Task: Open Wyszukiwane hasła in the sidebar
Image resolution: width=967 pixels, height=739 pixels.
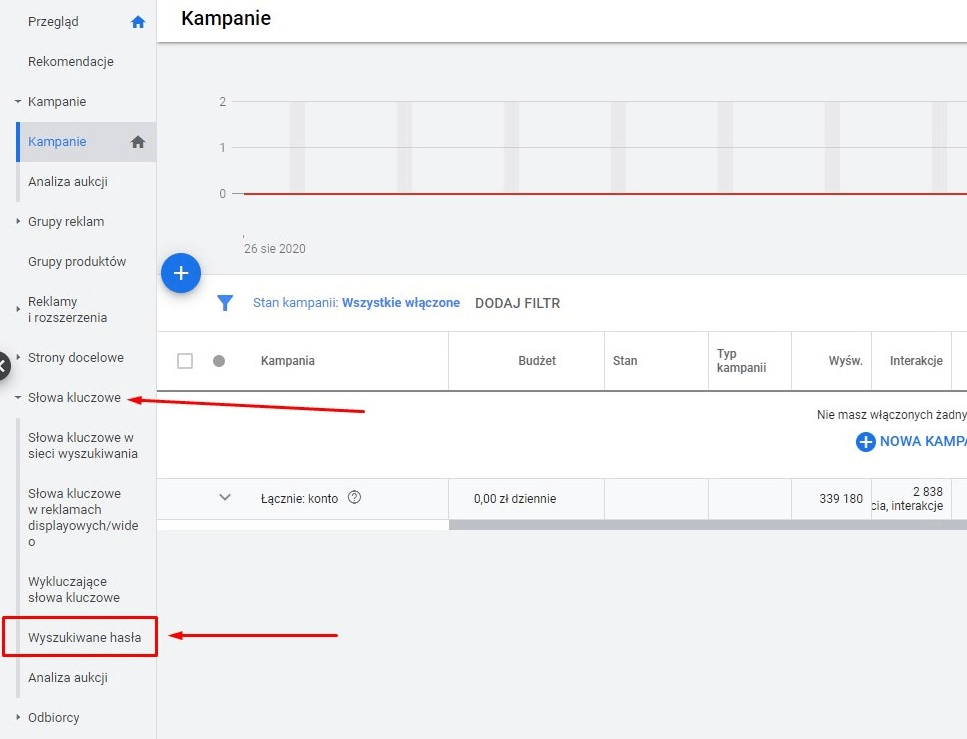Action: tap(84, 638)
